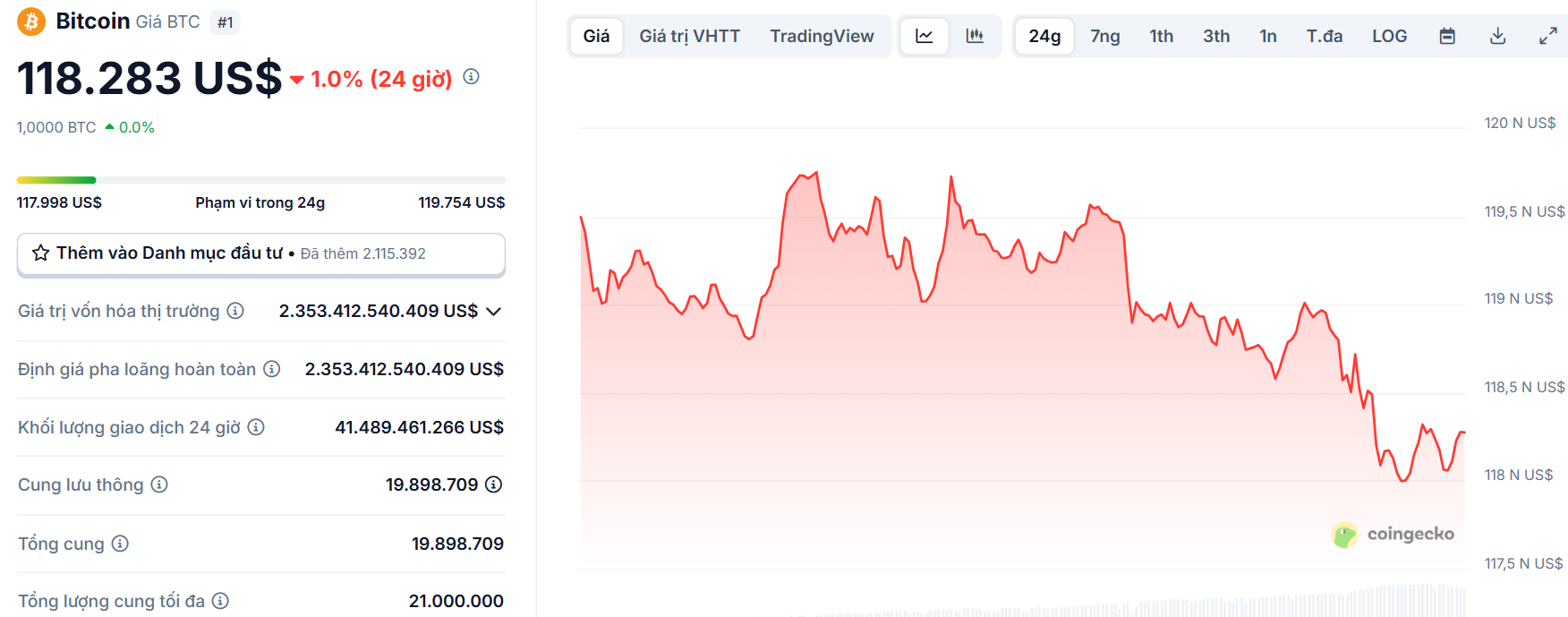The width and height of the screenshot is (1568, 617).
Task: Click the 119.754 US$ high value
Action: pyautogui.click(x=462, y=202)
